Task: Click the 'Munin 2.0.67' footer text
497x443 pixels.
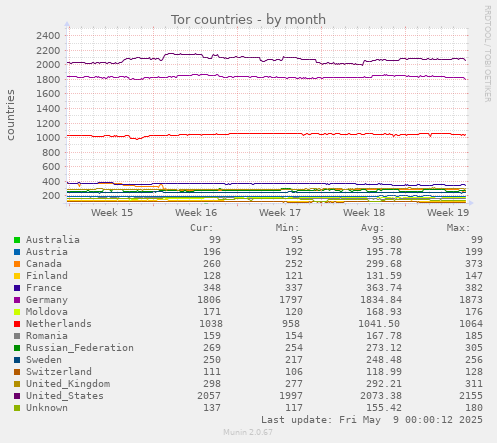Action: [248, 432]
